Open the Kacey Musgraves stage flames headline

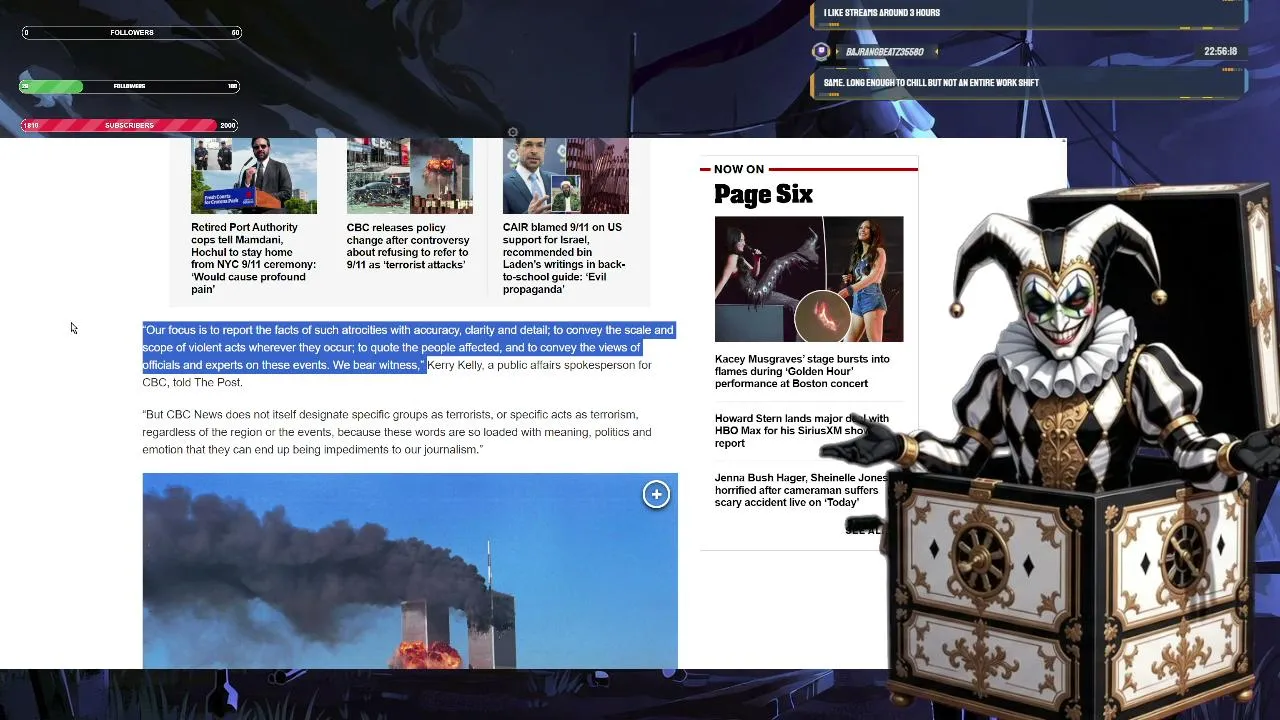point(802,371)
